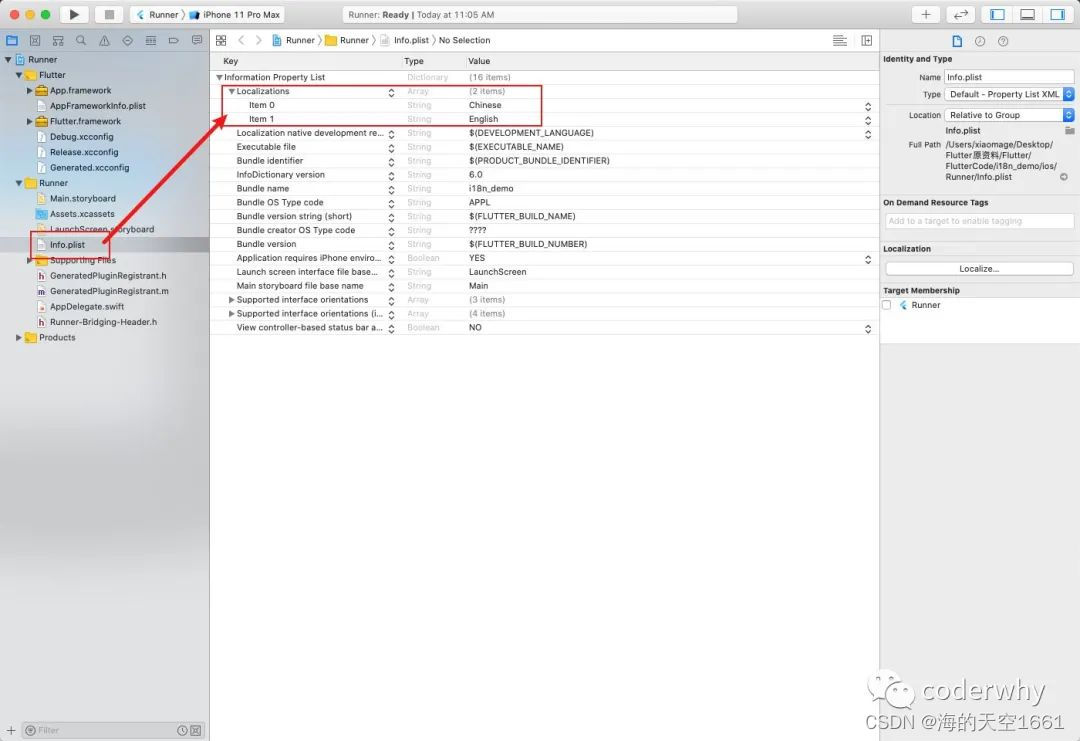The image size is (1080, 741).
Task: Open the Find navigator magnifier icon
Action: click(81, 41)
